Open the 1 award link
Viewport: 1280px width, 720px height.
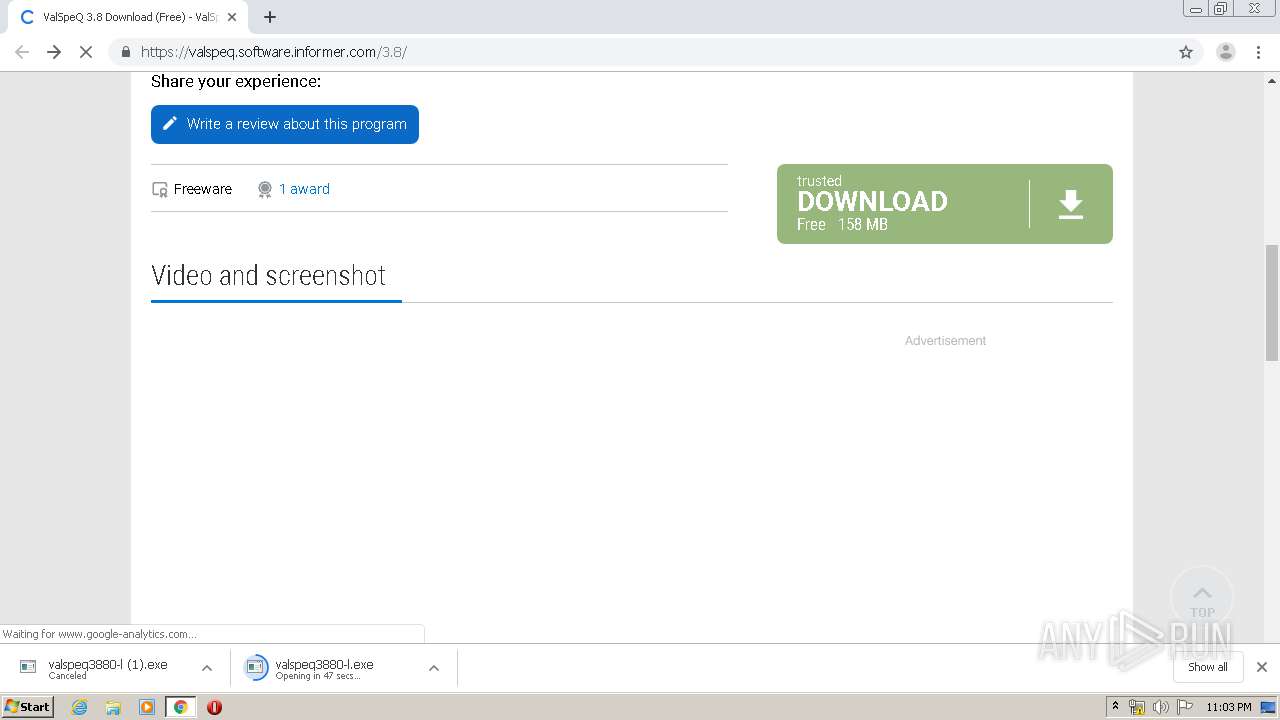[304, 189]
